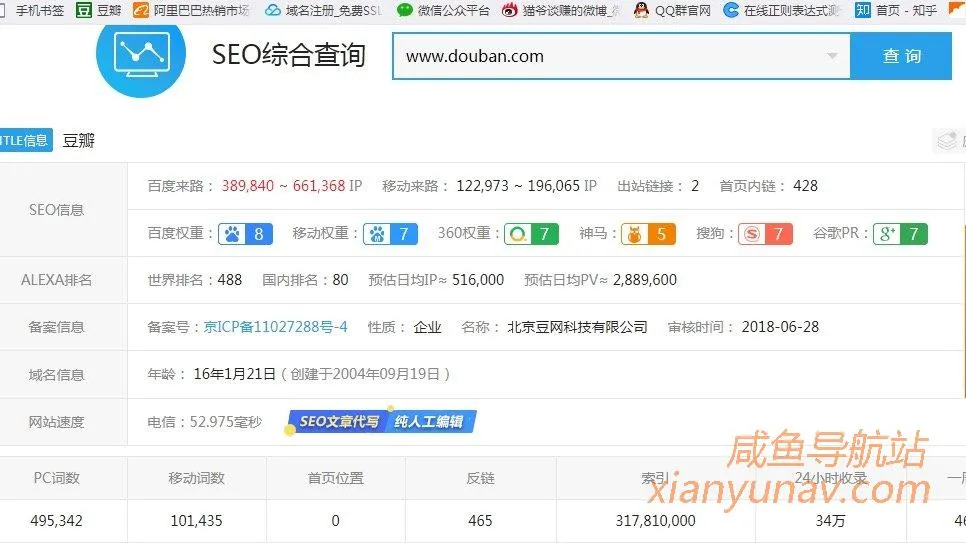966x543 pixels.
Task: Click the 阿里巴巴热销市场 bookmark icon
Action: (141, 10)
